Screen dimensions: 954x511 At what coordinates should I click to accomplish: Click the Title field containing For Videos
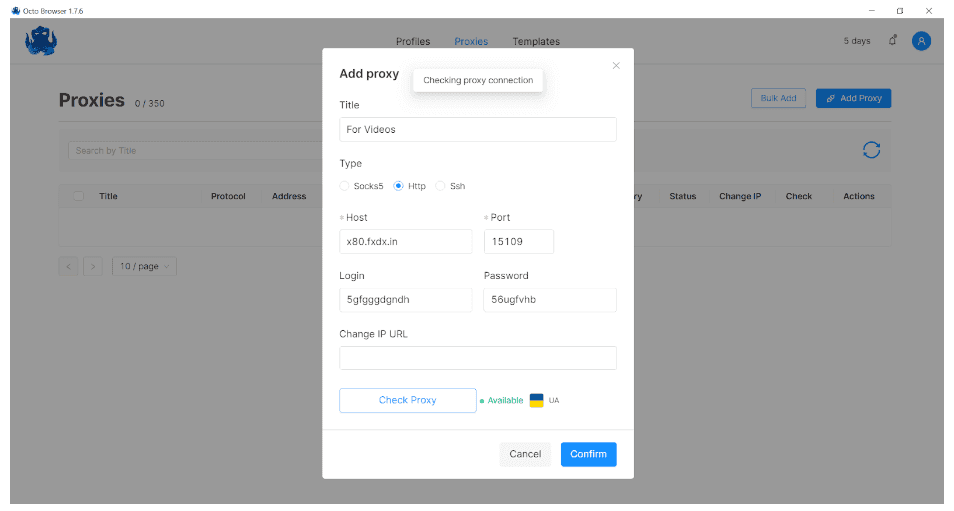[x=478, y=130]
